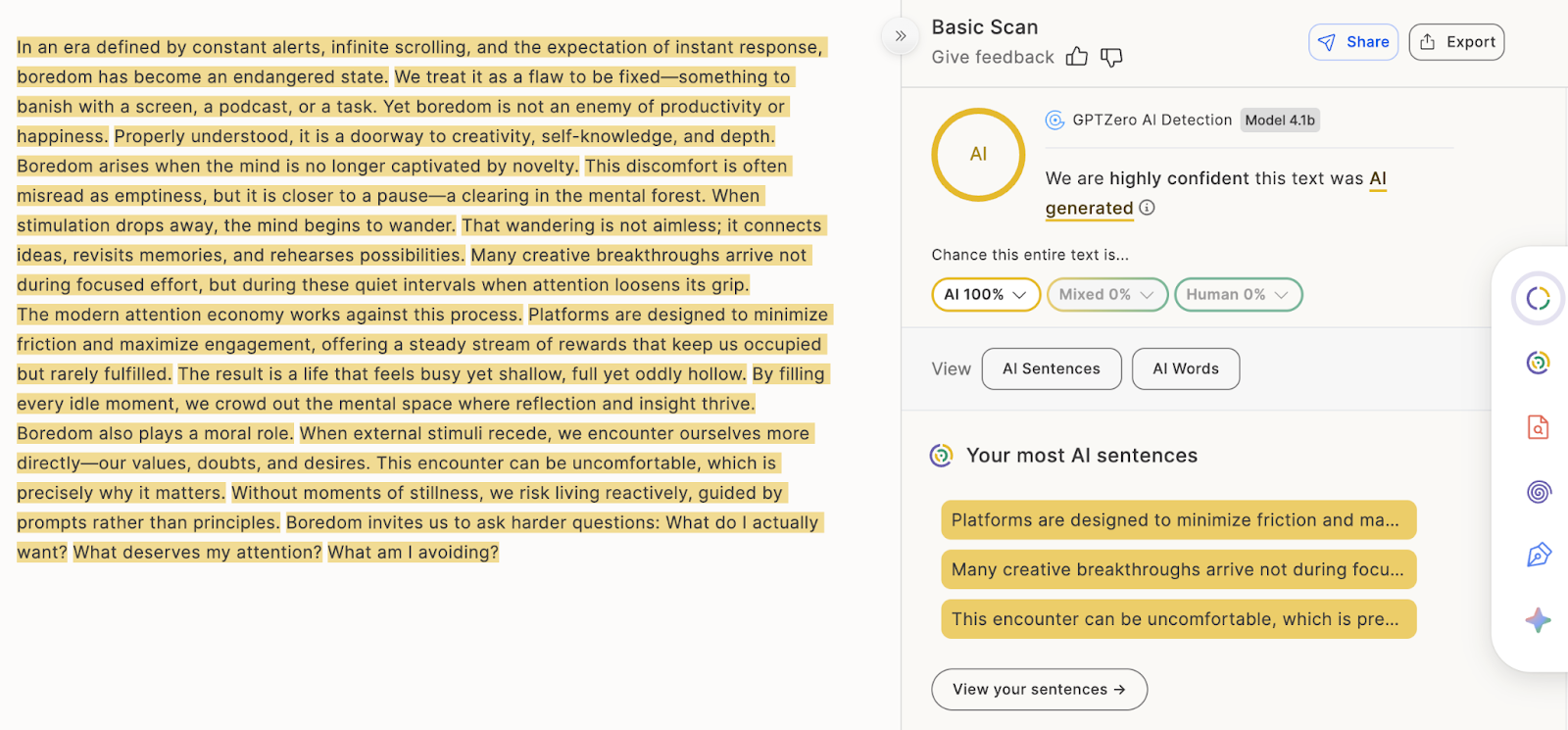Screen dimensions: 1568x730
Task: Collapse the results panel with double-chevron
Action: pos(900,36)
